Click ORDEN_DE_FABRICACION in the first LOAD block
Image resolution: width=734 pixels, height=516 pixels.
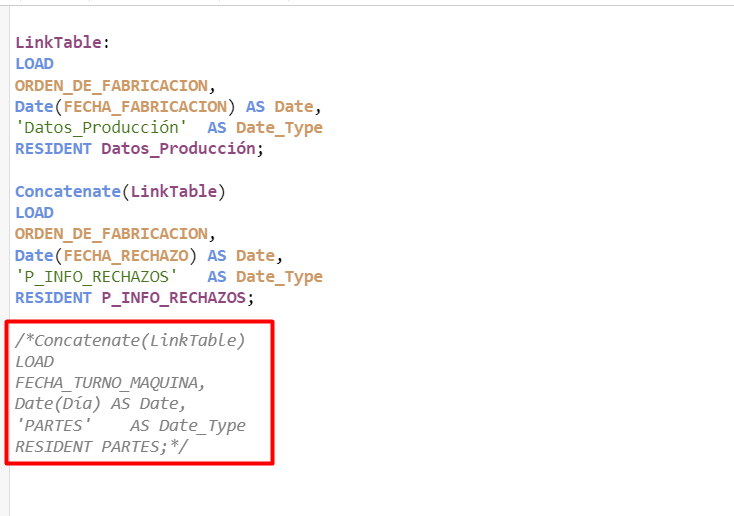point(111,85)
